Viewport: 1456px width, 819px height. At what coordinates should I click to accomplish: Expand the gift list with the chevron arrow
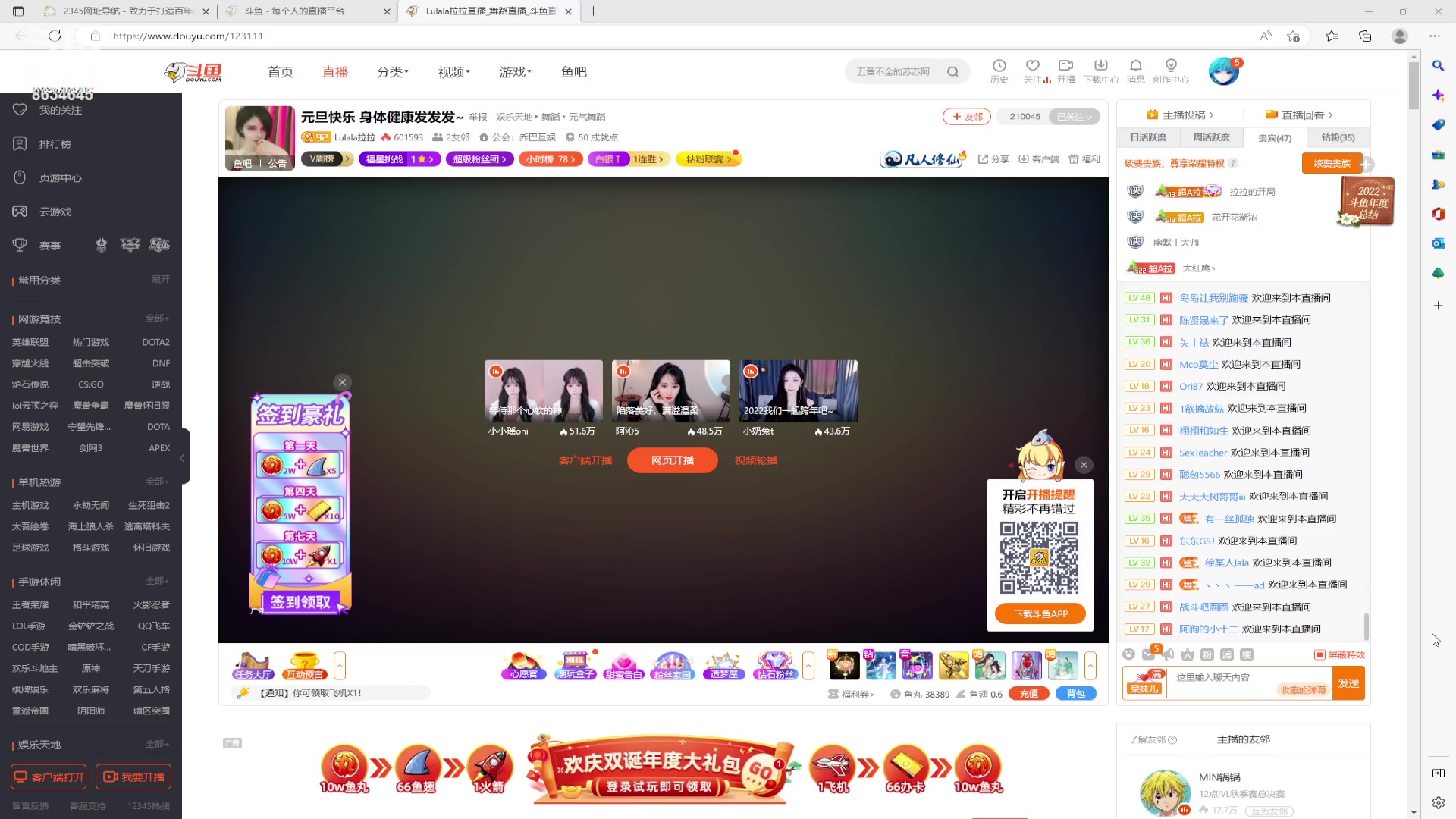pos(810,665)
